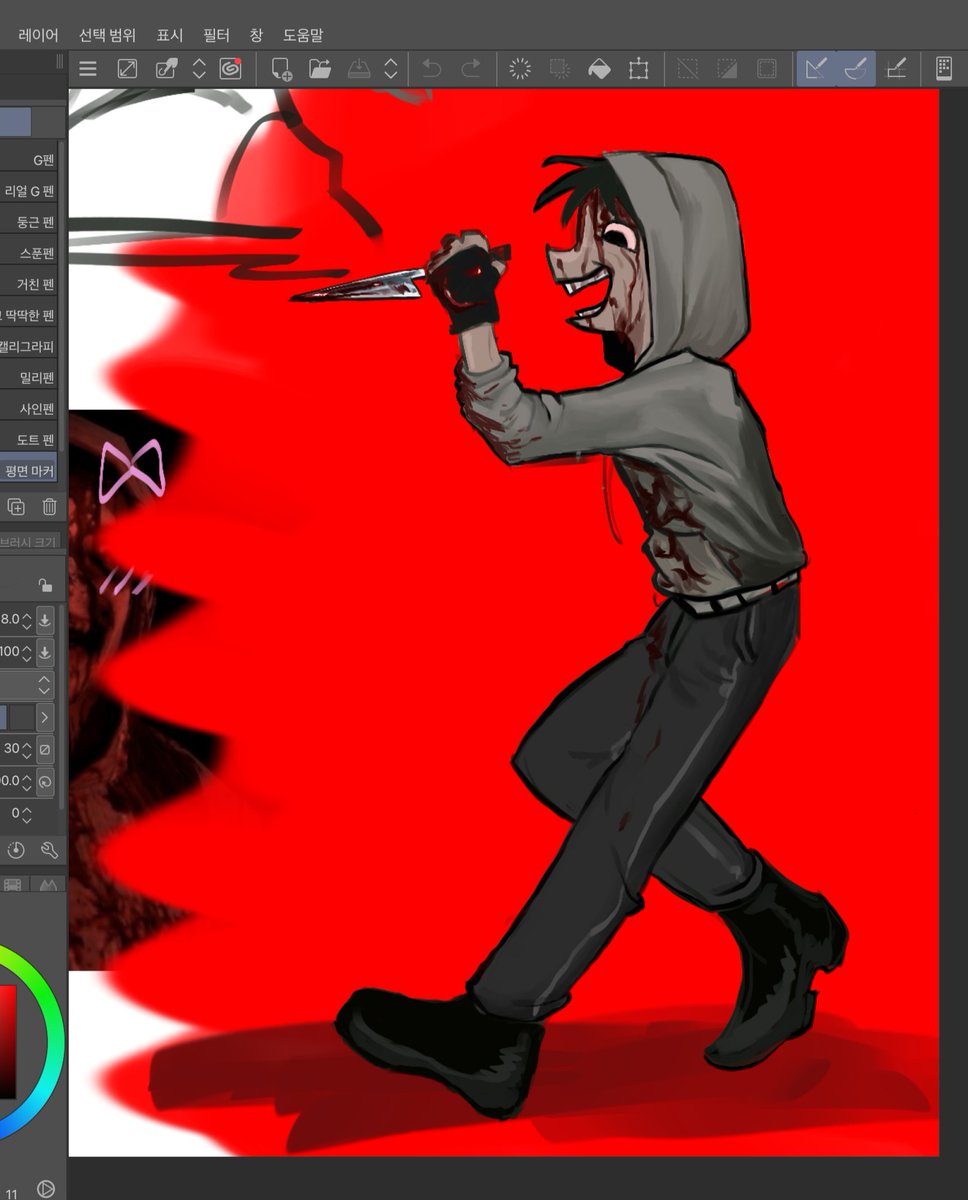Redo the last undone action
Screen dimensions: 968x1200
tap(470, 69)
